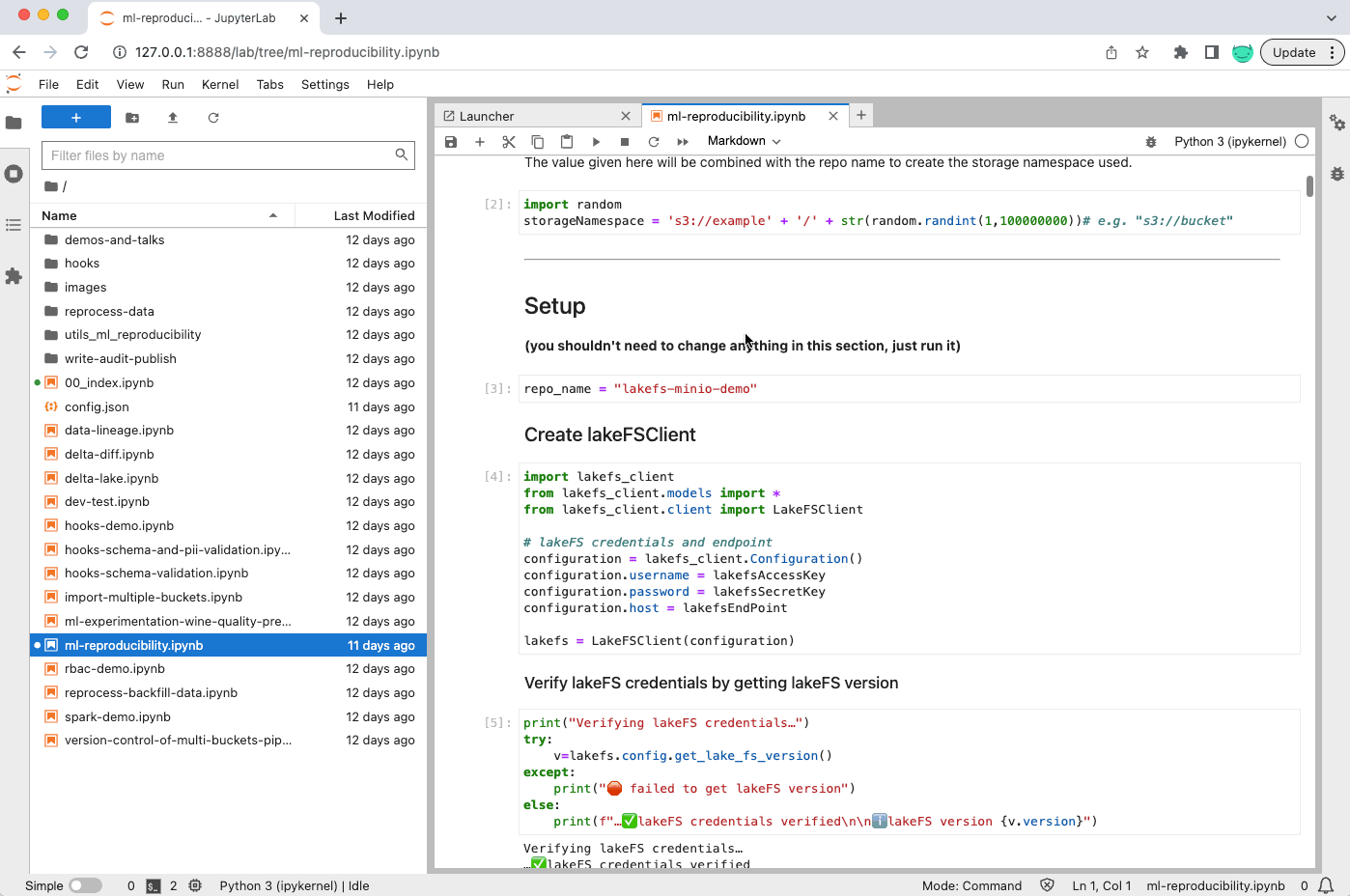Click trusted notebook shield icon
Screen dimensions: 1350x896
[x=1047, y=885]
